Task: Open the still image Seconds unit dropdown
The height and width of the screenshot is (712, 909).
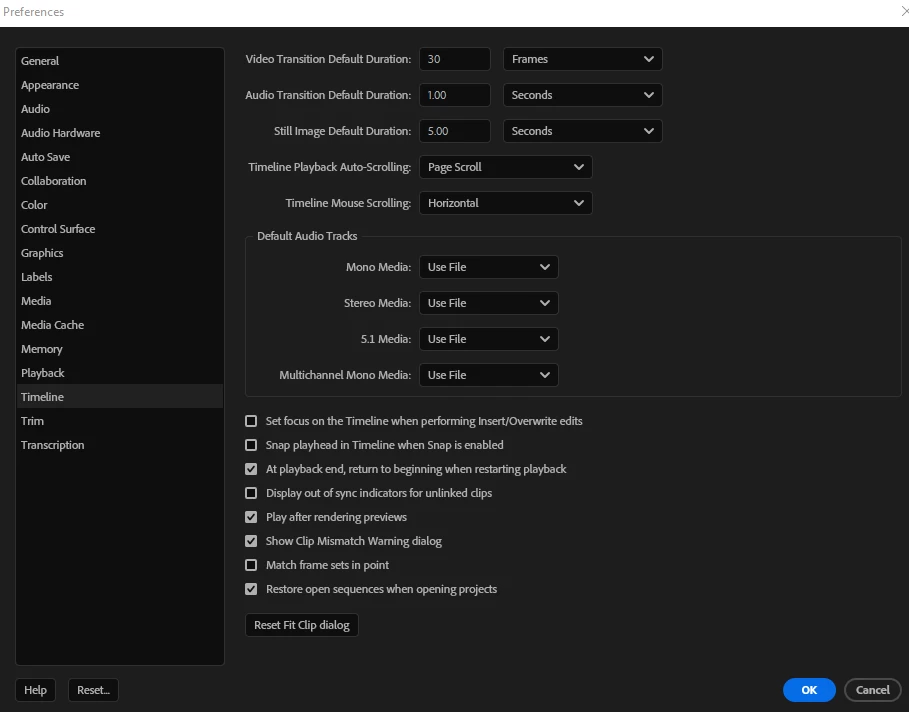Action: [583, 131]
